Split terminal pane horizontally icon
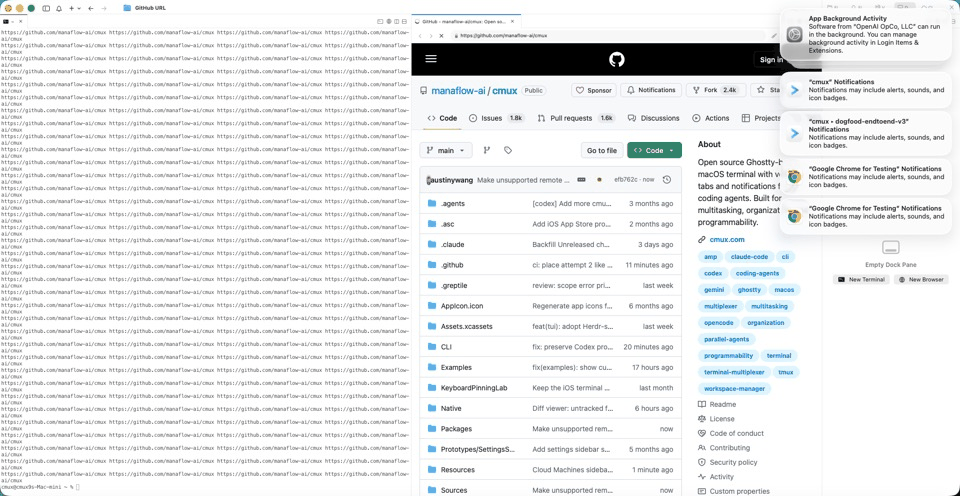The image size is (960, 496). tap(404, 21)
